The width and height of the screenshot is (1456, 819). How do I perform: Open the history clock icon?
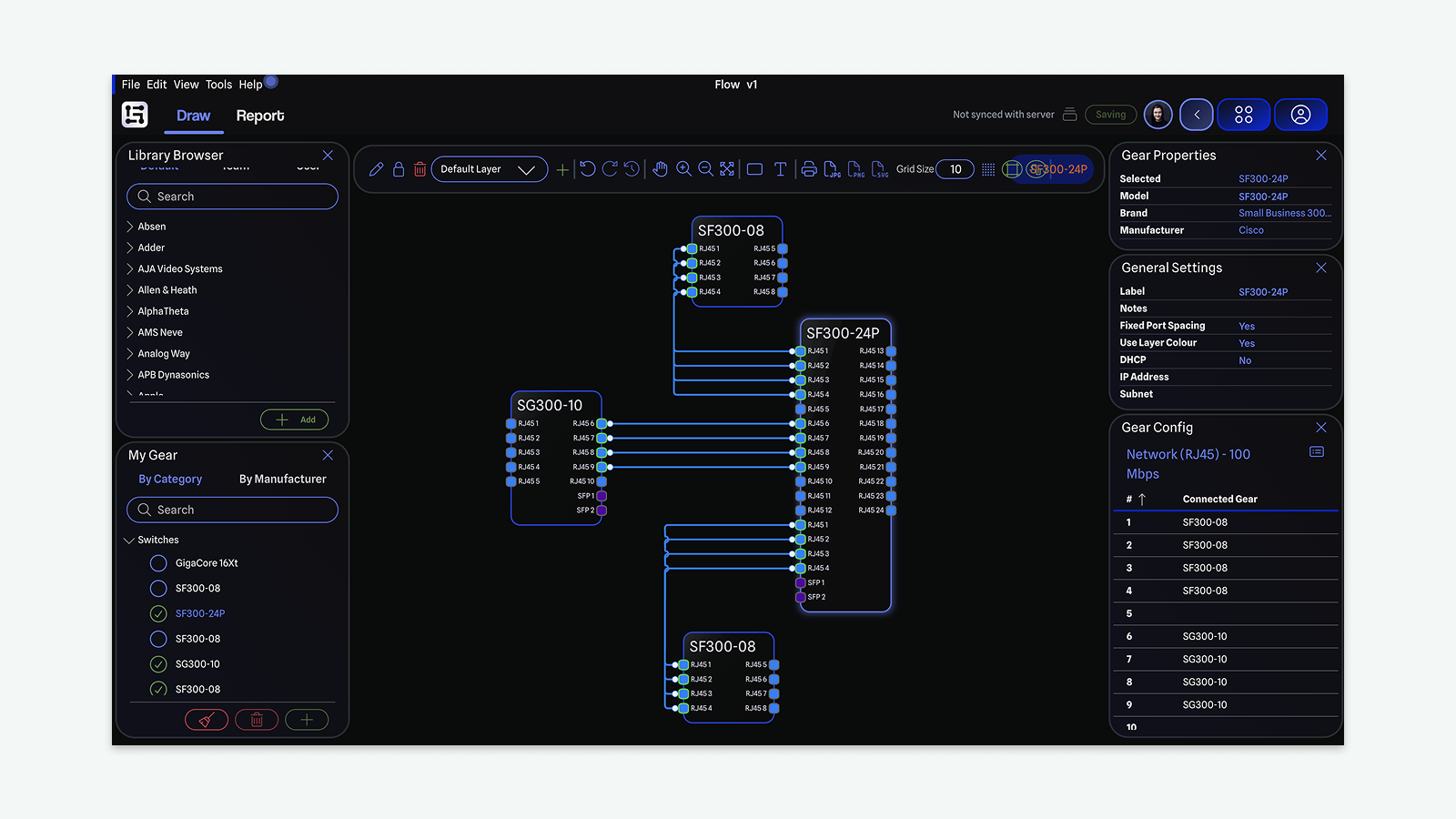coord(632,169)
